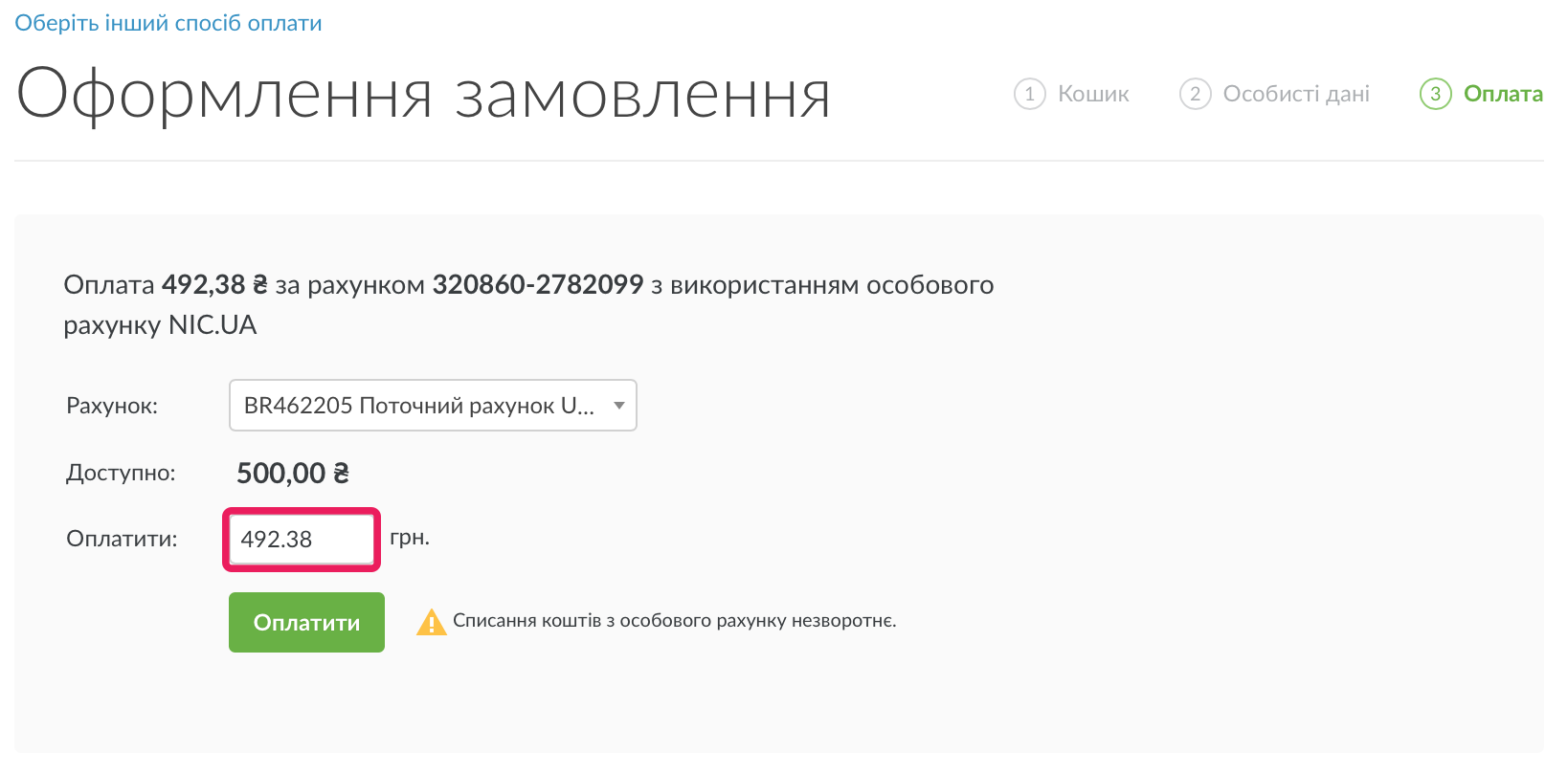1568x775 pixels.
Task: Click the Доступно: label
Action: point(121,473)
